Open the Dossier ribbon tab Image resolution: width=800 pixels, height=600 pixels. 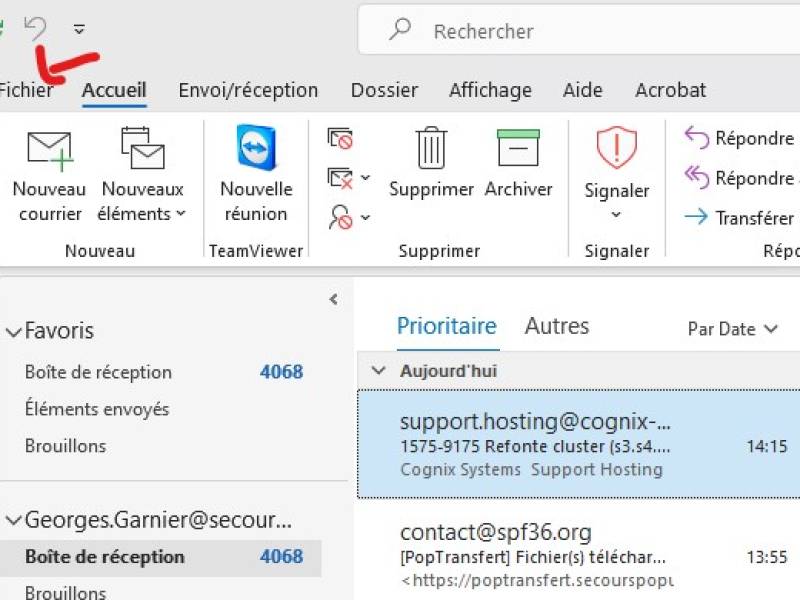click(384, 90)
